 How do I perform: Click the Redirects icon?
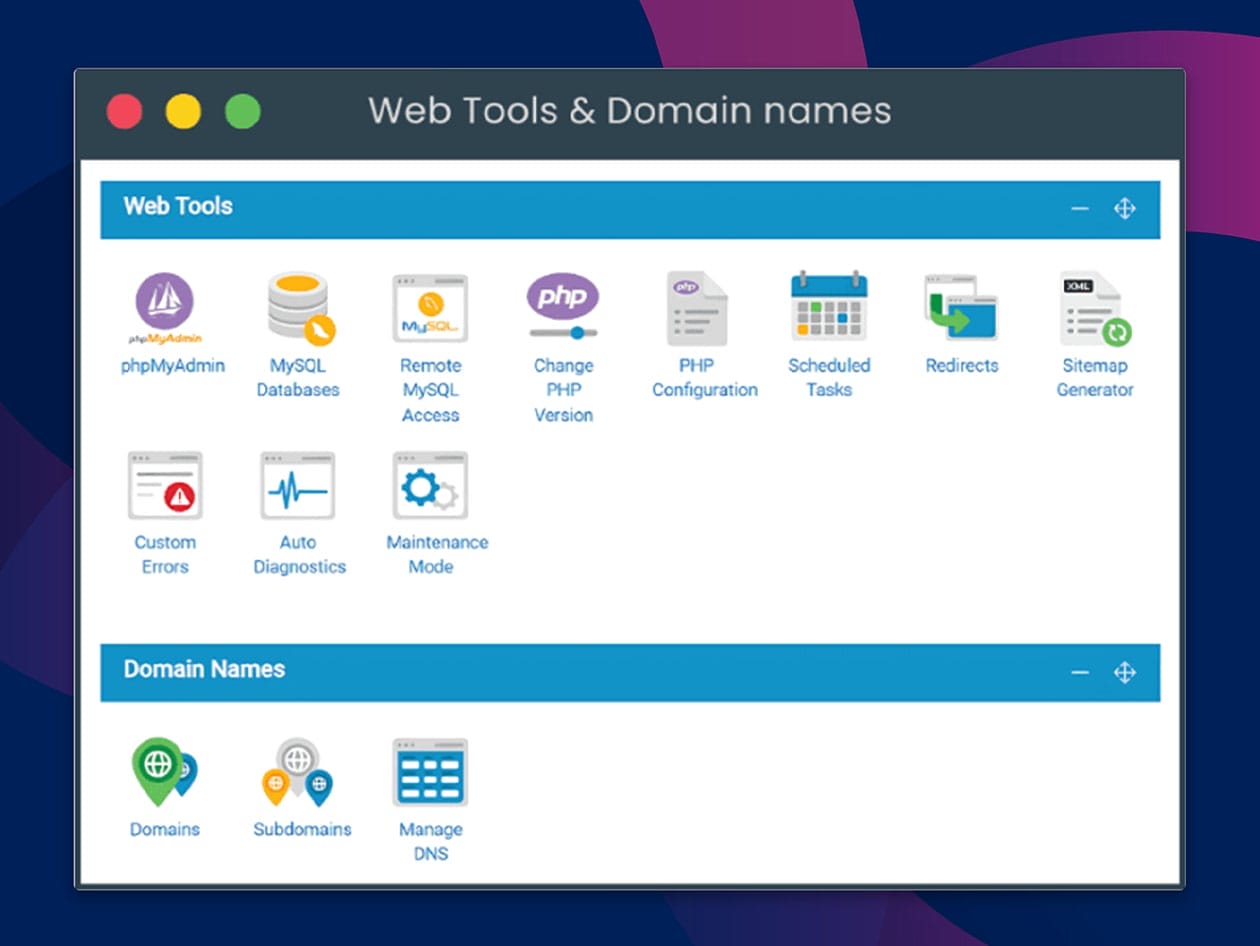pos(961,308)
